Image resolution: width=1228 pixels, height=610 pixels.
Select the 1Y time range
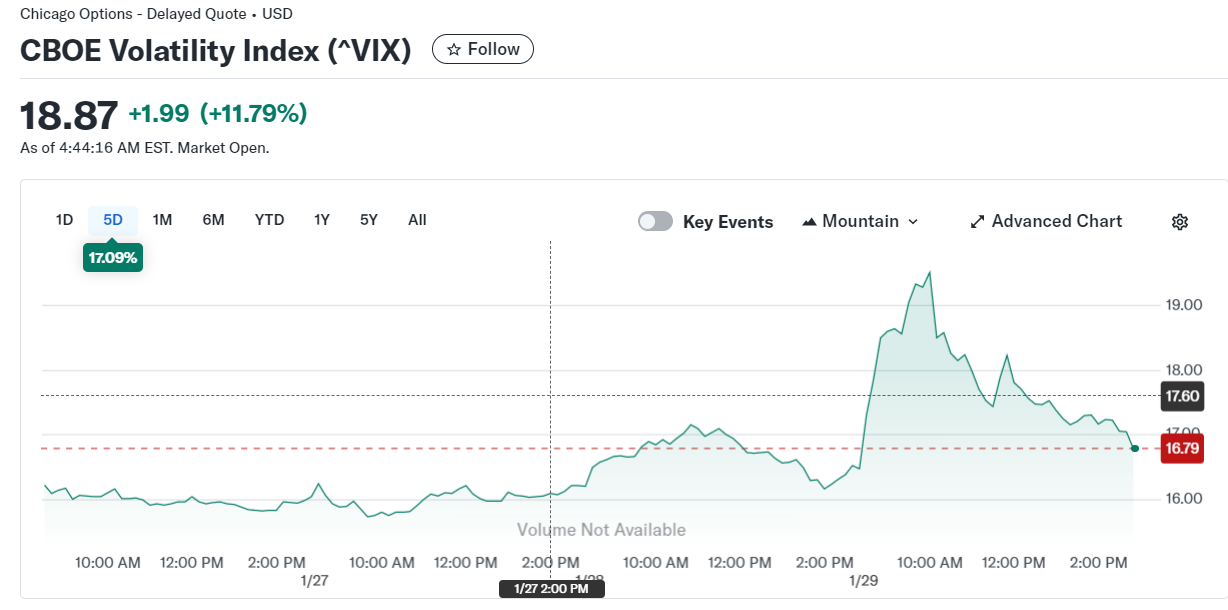(x=321, y=220)
